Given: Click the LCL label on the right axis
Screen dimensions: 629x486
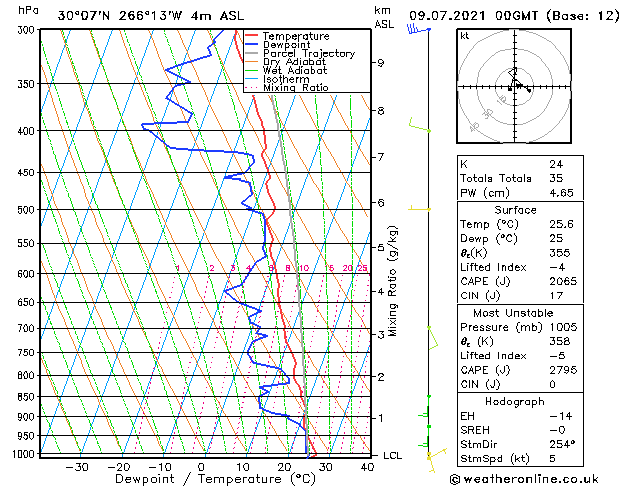Looking at the screenshot, I should (394, 455).
